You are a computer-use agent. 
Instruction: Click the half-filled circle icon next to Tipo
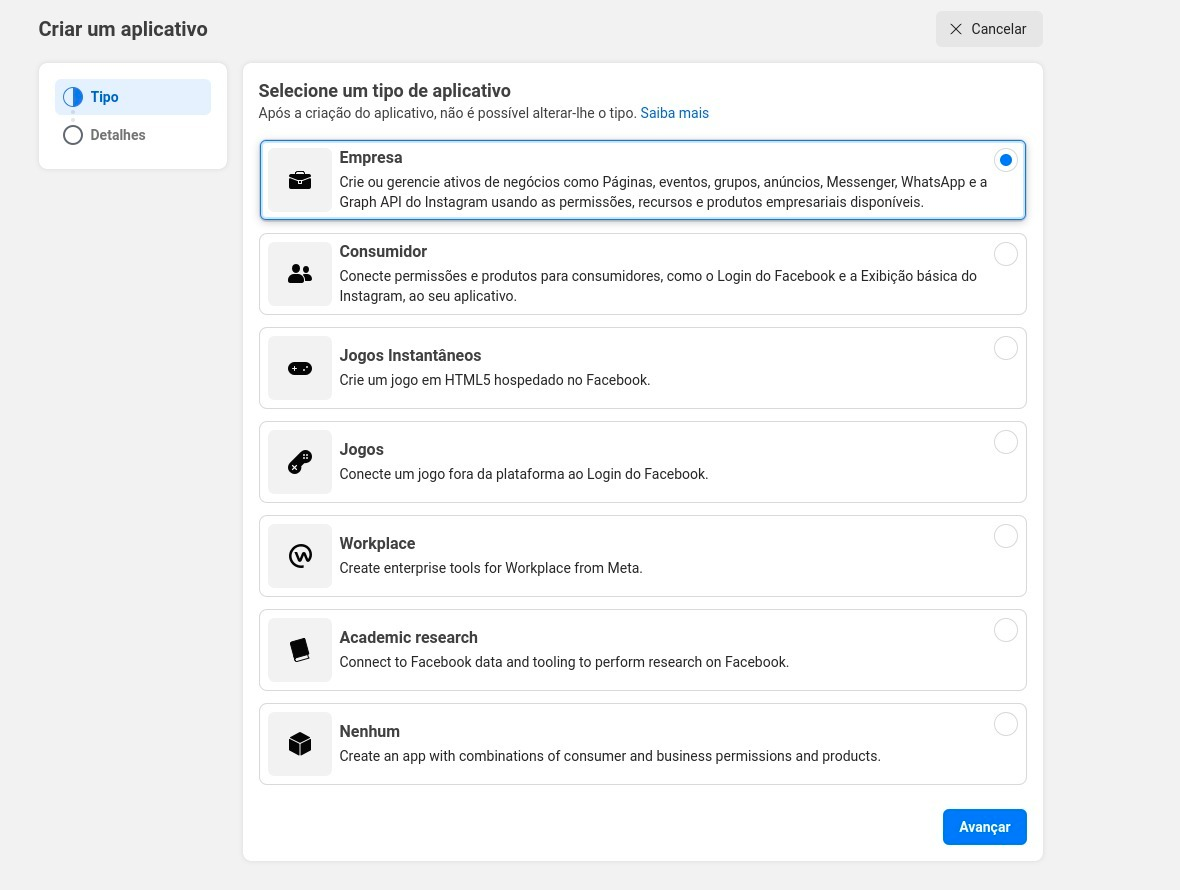tap(73, 97)
